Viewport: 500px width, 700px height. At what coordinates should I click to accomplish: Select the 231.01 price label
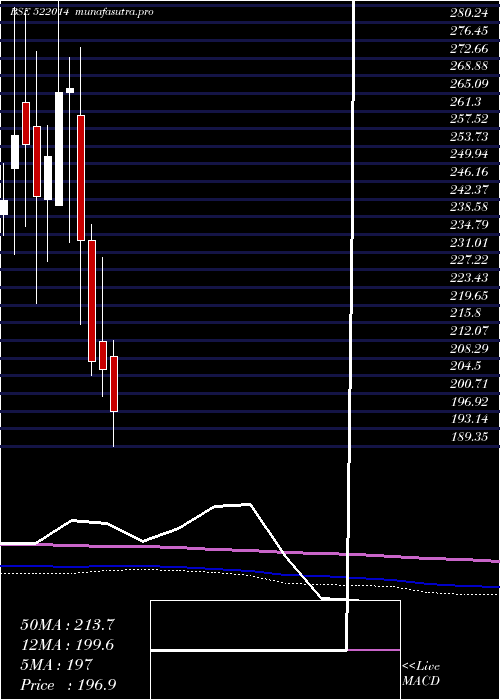point(469,243)
